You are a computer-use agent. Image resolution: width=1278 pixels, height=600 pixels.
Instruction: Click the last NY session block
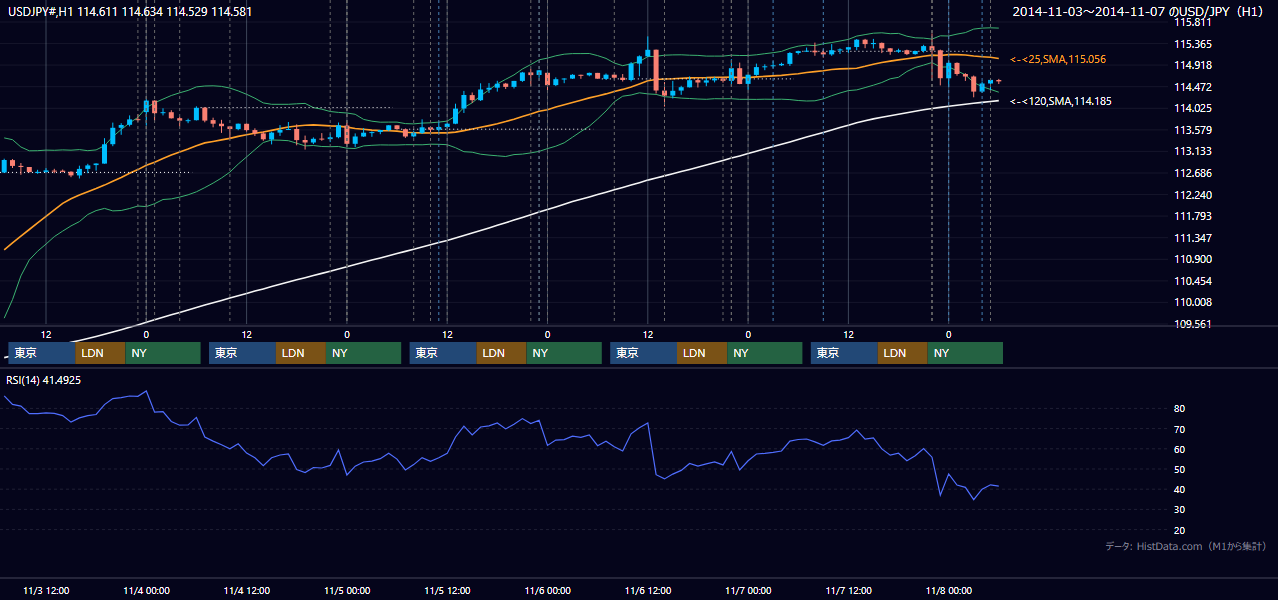(964, 353)
